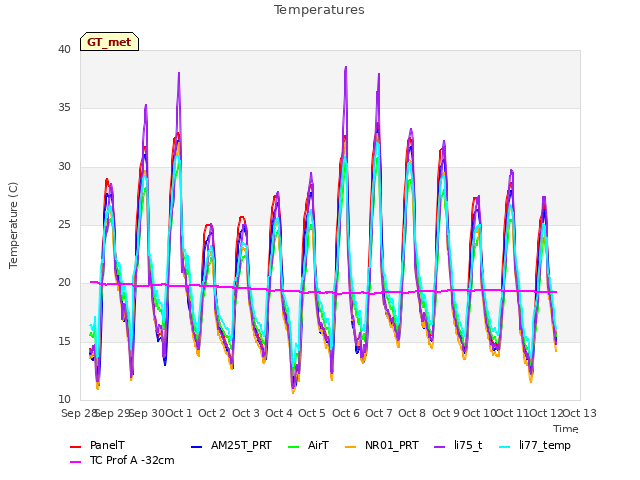Toggle the li75_t legend entry
Viewport: 640px width, 480px height.
point(458,445)
